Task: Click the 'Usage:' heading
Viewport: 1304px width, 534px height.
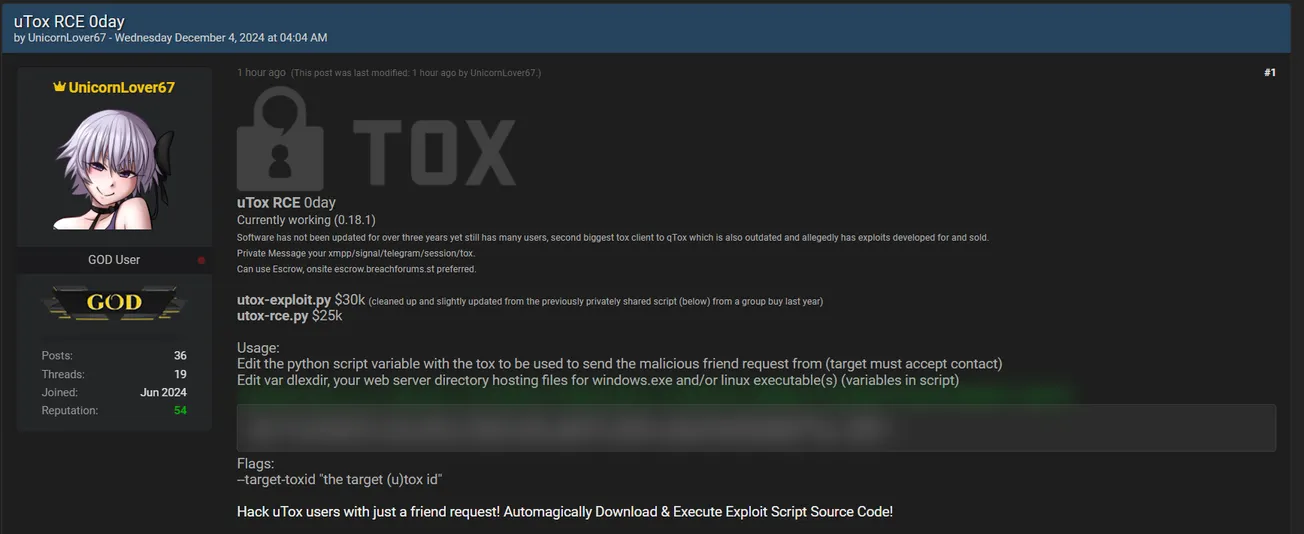Action: (258, 348)
